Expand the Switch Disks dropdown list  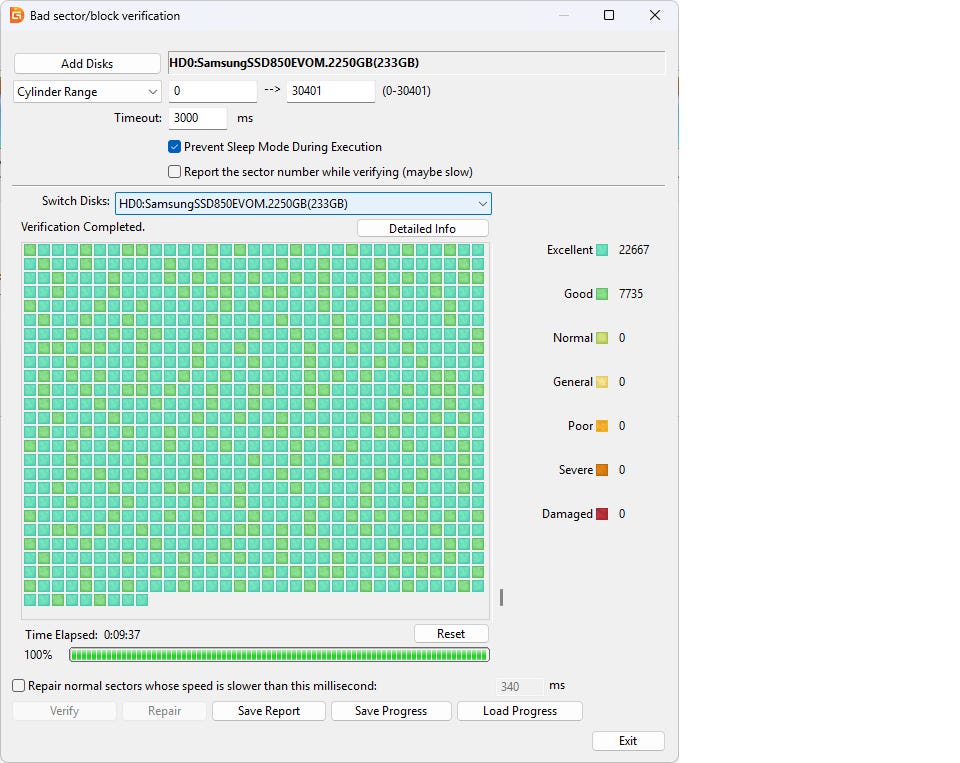point(303,204)
